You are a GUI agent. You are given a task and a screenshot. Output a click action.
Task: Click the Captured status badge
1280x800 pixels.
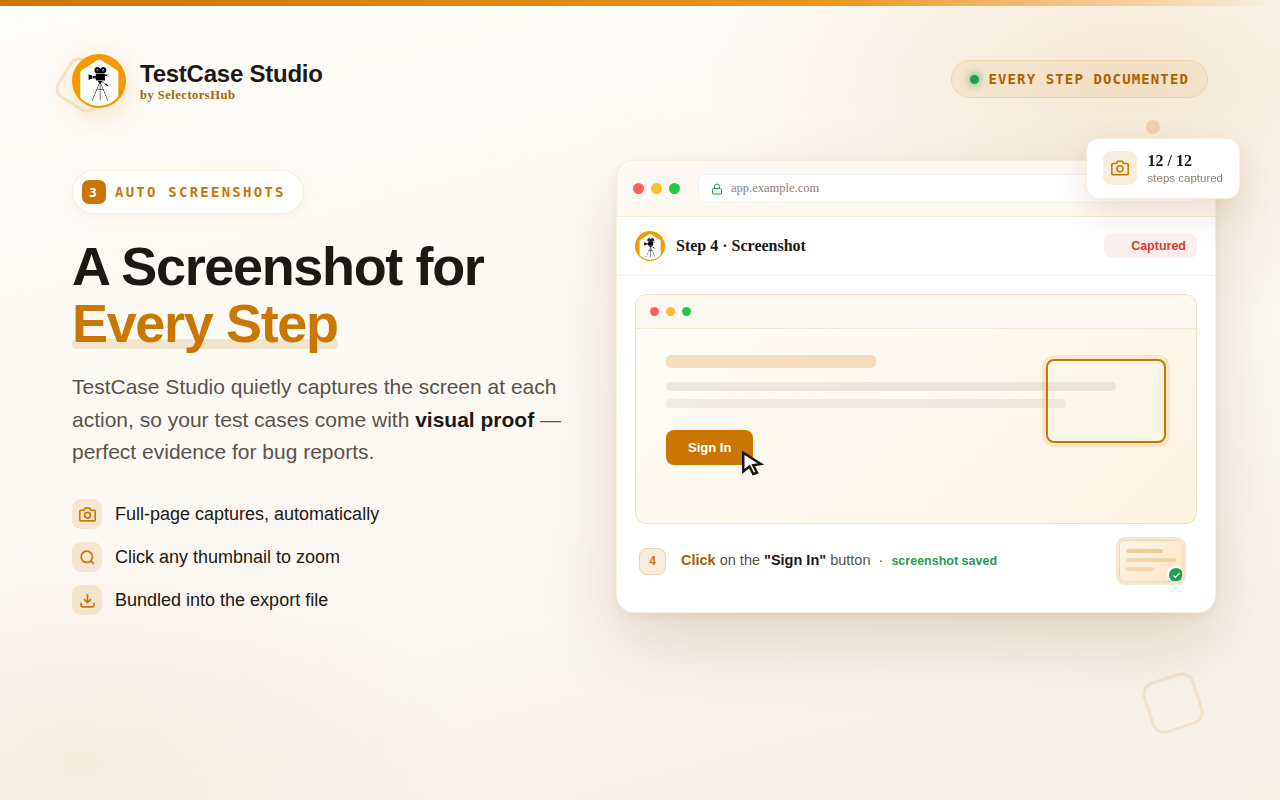[x=1150, y=246]
